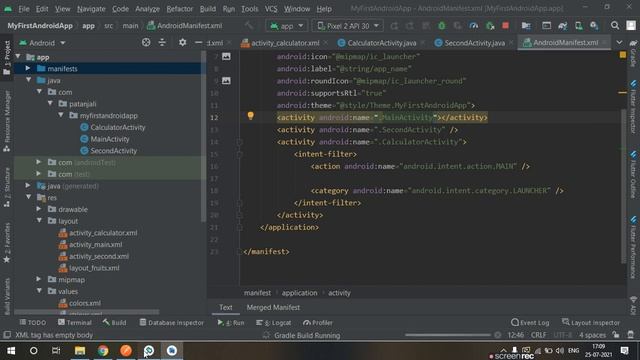Open the Pixel 2 API 30 device dropdown
The height and width of the screenshot is (360, 640).
(x=348, y=26)
